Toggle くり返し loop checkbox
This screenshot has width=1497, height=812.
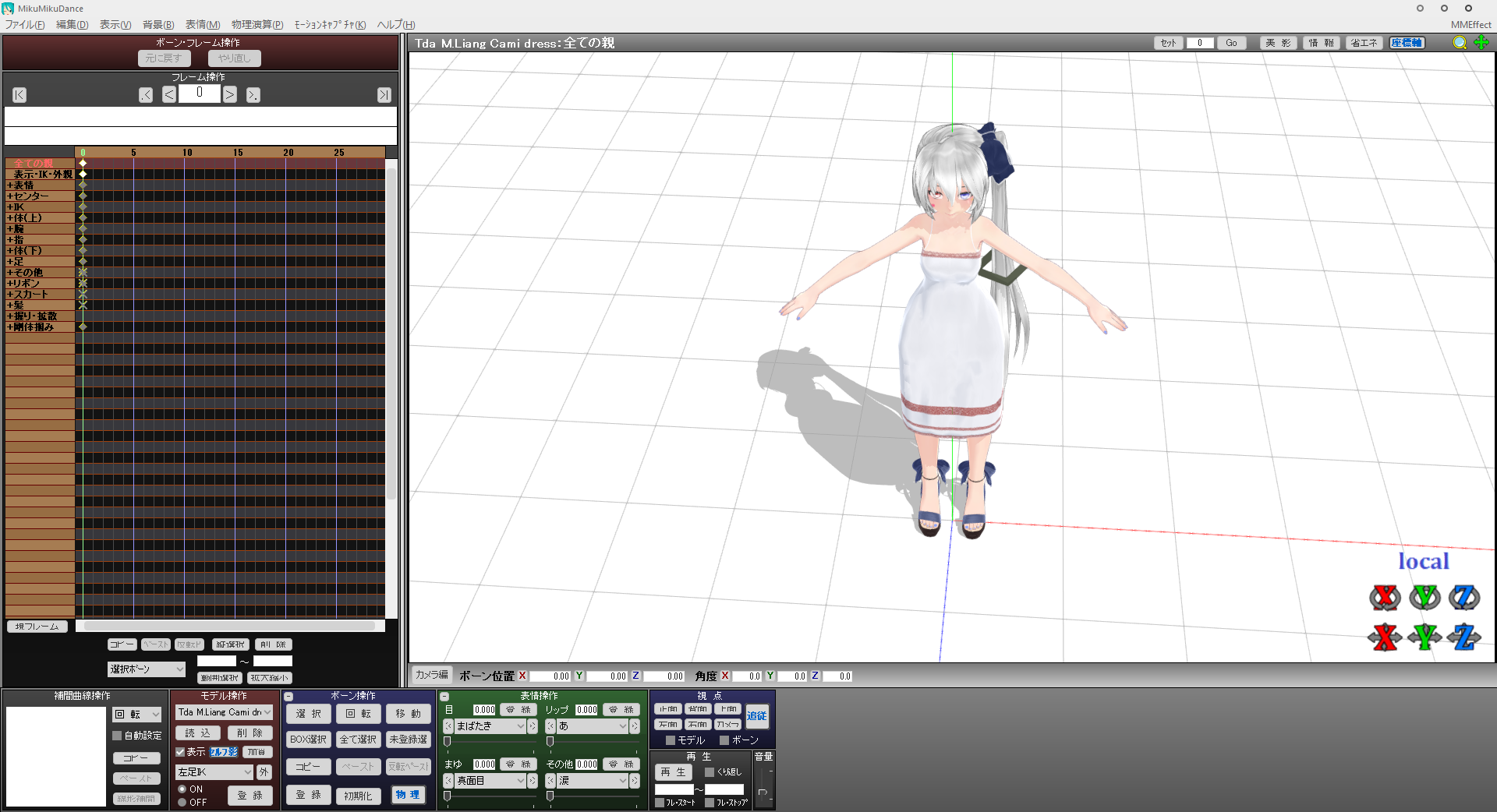pyautogui.click(x=710, y=772)
